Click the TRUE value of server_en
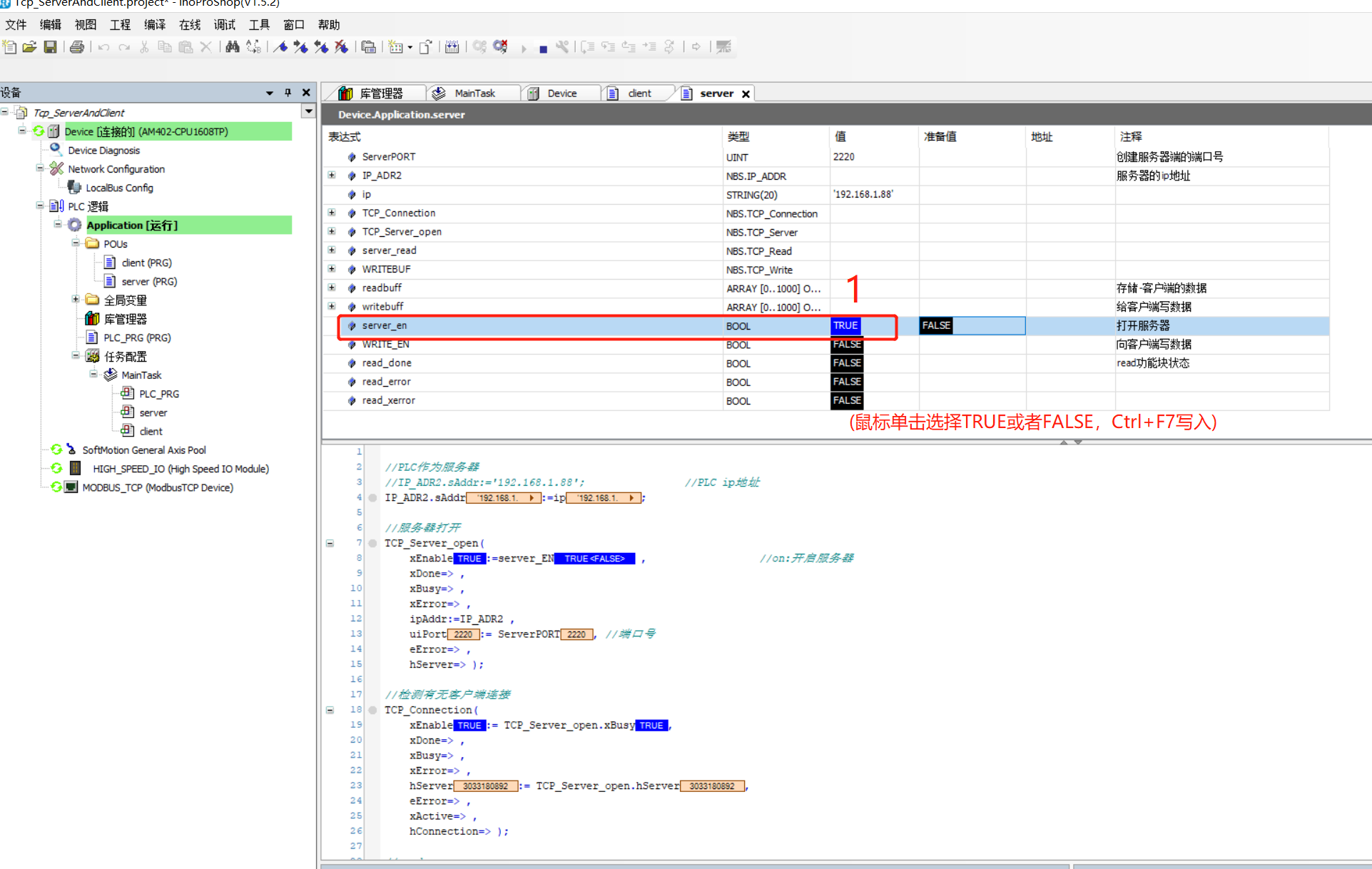 (845, 325)
